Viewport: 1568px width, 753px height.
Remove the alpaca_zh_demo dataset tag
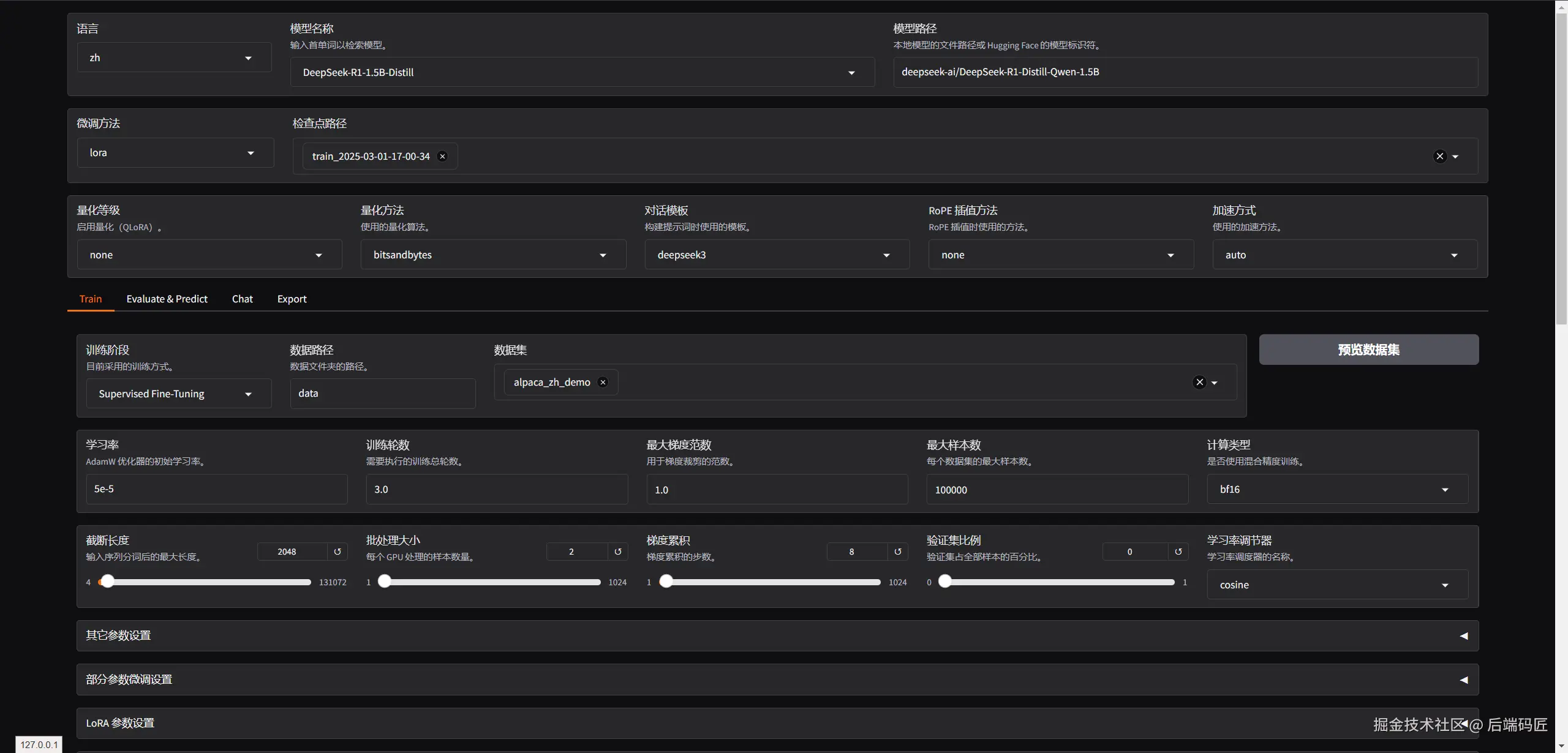click(x=603, y=383)
